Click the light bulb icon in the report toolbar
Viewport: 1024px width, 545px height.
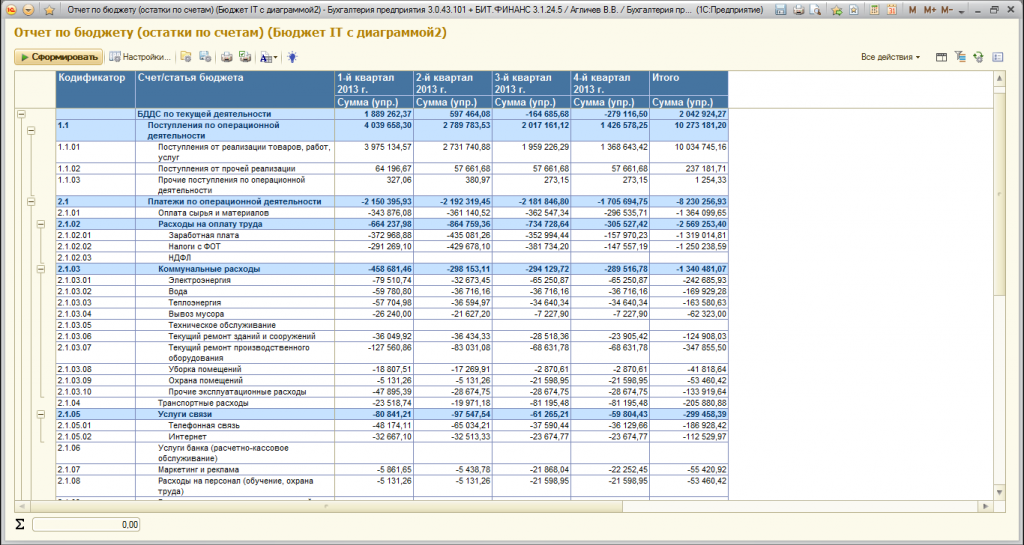(292, 57)
